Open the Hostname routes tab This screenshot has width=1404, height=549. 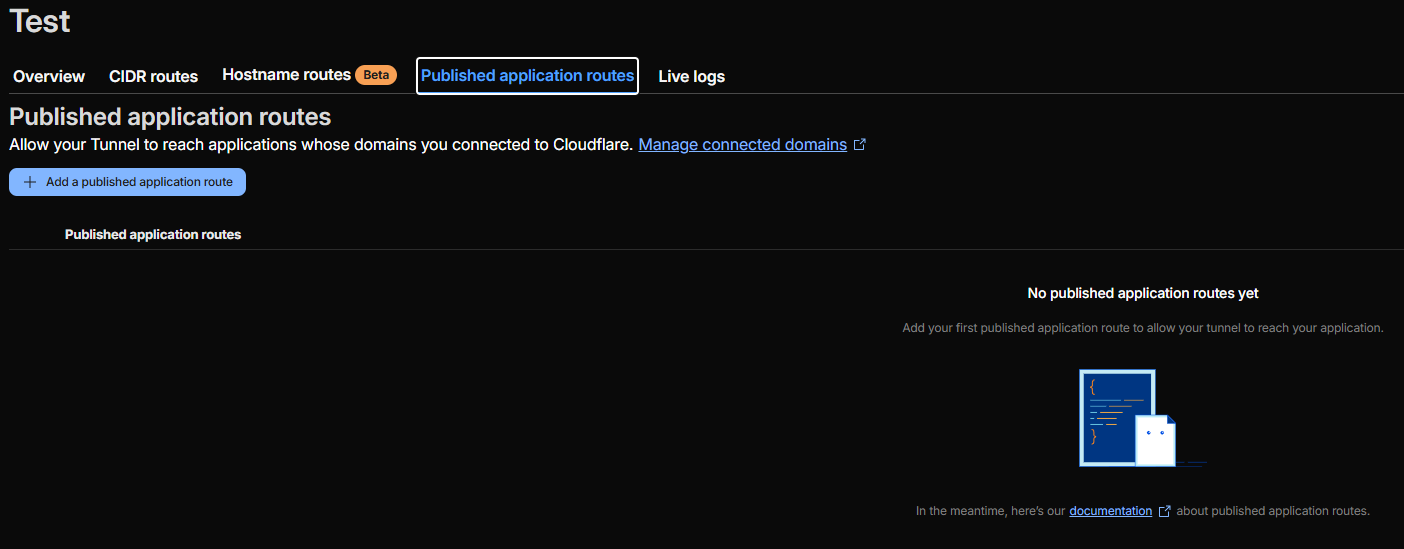286,75
